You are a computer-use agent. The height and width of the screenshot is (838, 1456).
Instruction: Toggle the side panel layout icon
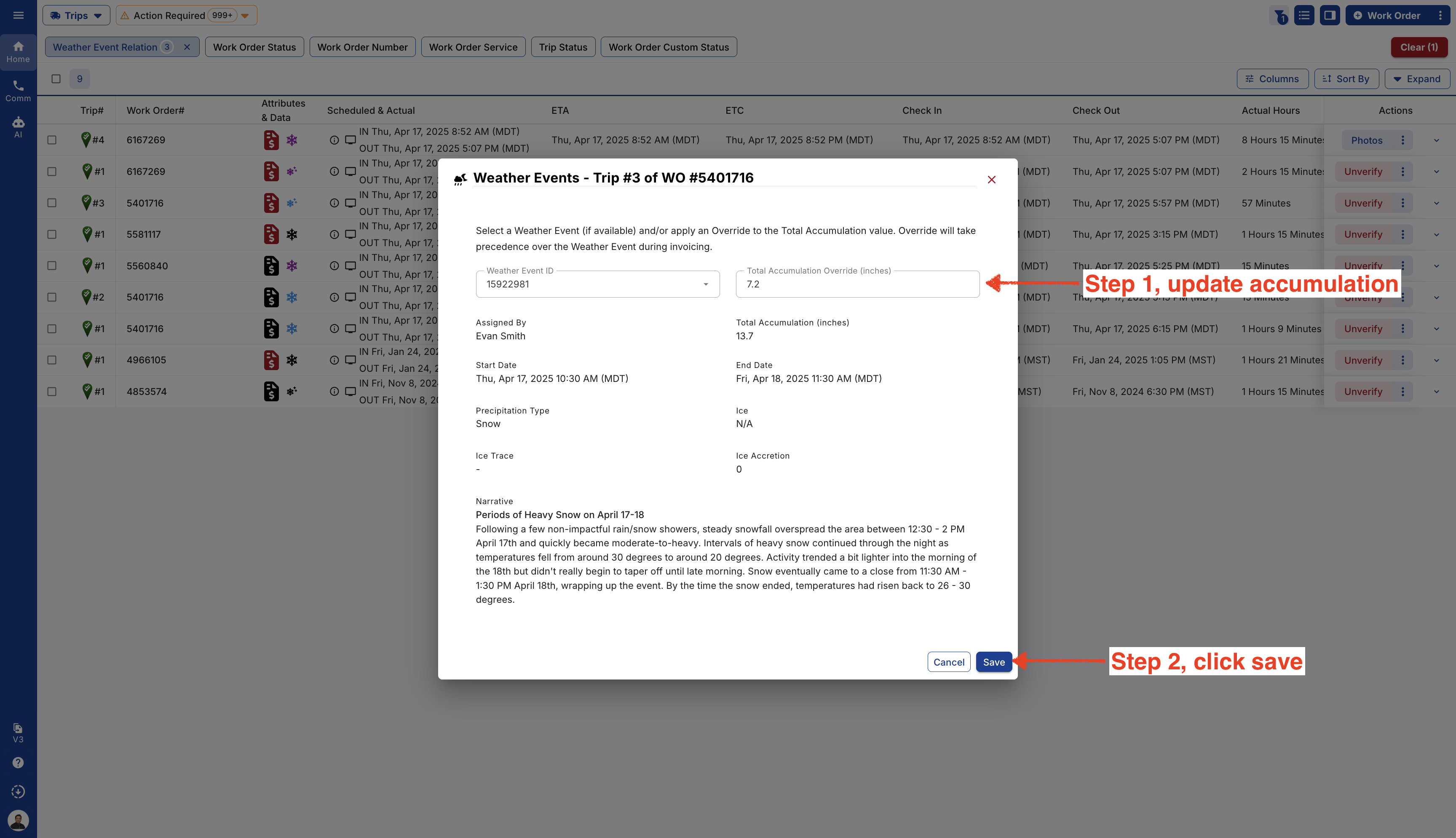[x=1330, y=16]
